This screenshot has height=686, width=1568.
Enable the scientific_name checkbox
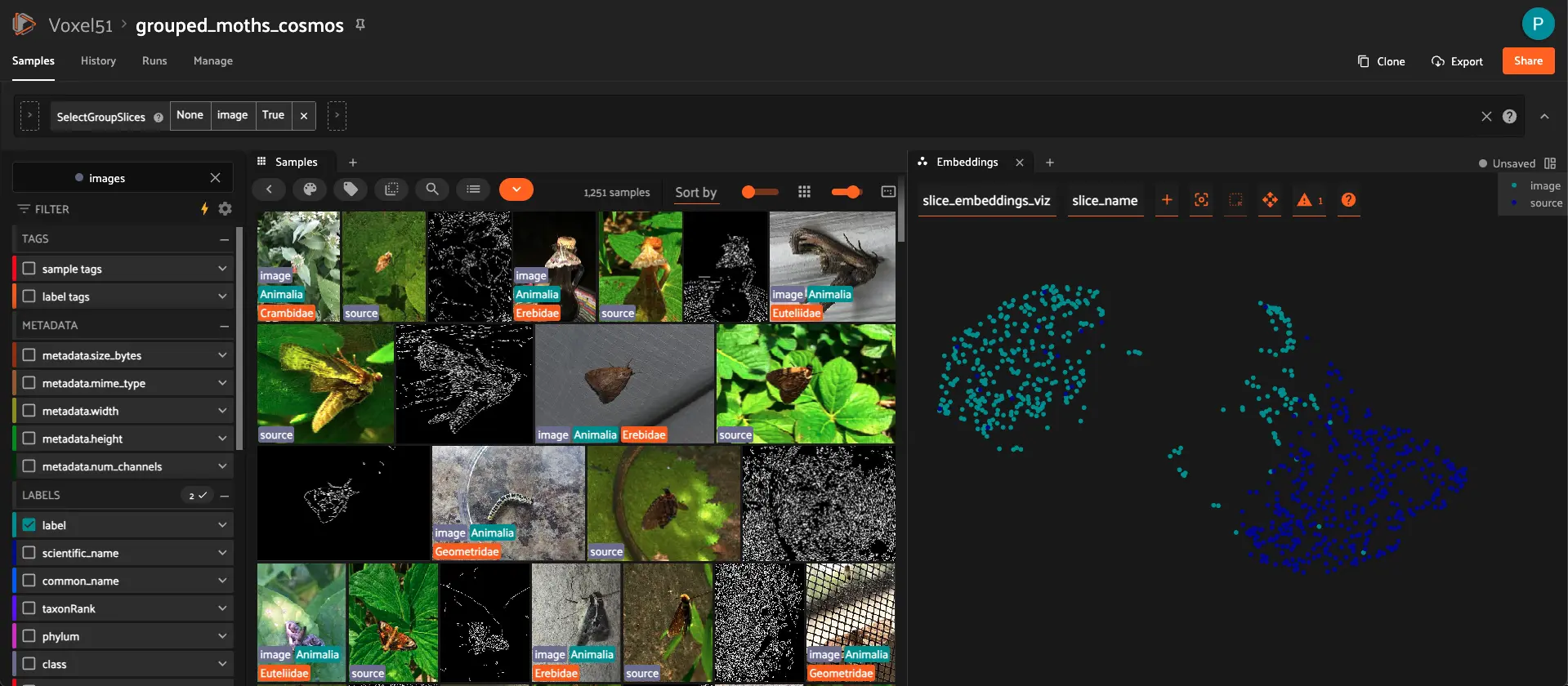click(29, 553)
